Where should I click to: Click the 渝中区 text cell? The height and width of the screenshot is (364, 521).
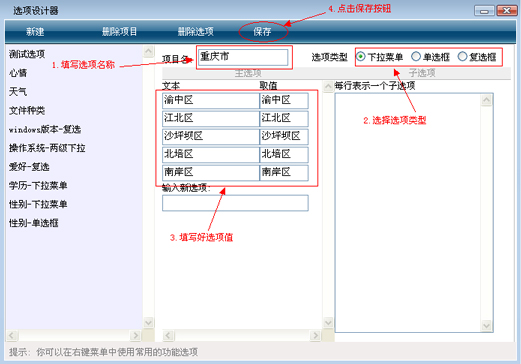tap(211, 101)
